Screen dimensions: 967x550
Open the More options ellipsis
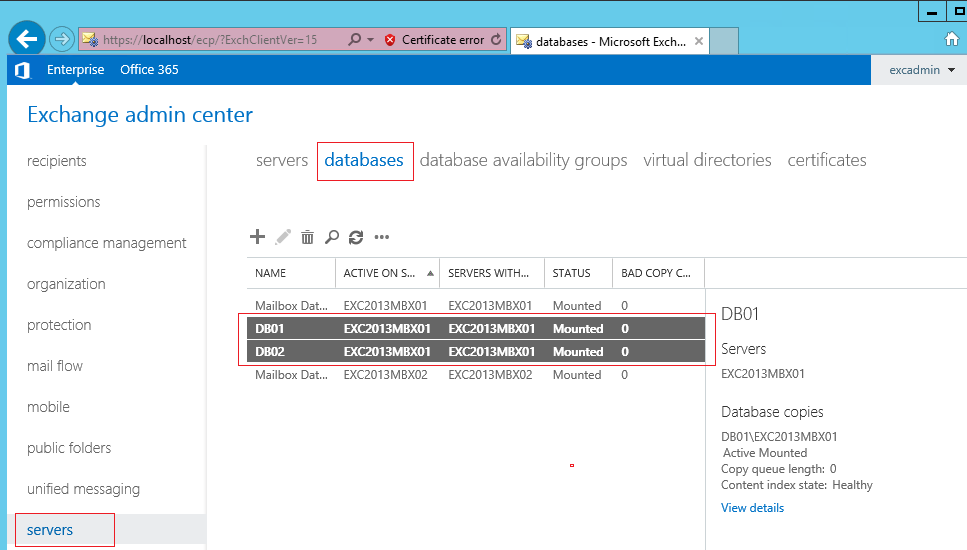click(x=382, y=237)
